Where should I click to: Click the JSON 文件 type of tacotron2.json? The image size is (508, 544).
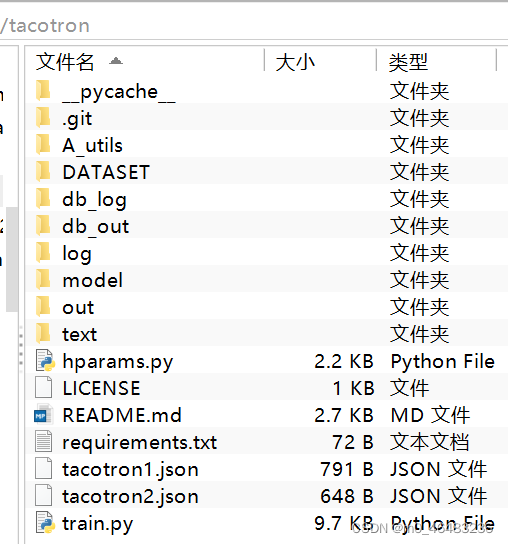click(x=439, y=496)
